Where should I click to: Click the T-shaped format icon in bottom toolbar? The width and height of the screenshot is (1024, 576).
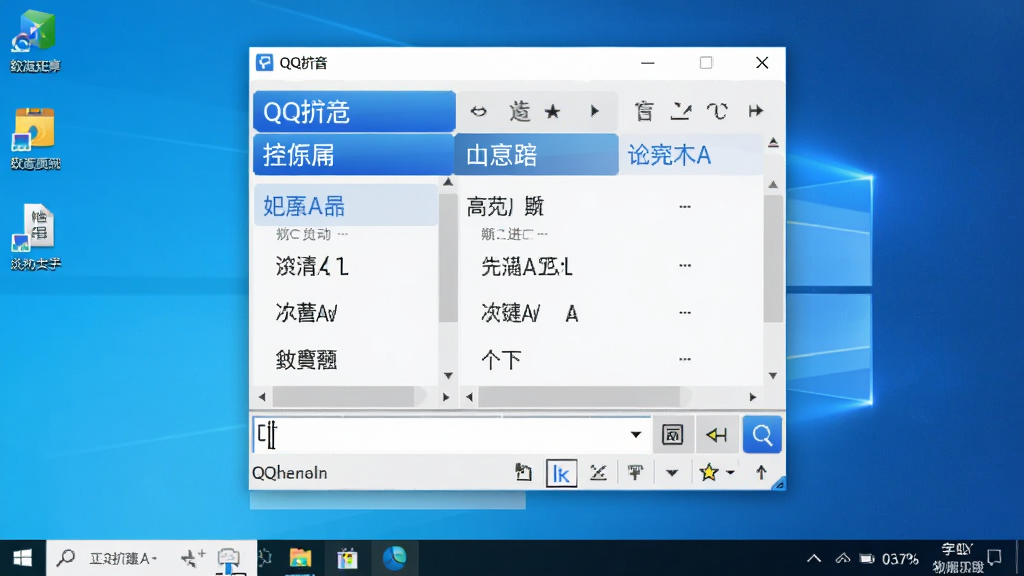point(635,472)
